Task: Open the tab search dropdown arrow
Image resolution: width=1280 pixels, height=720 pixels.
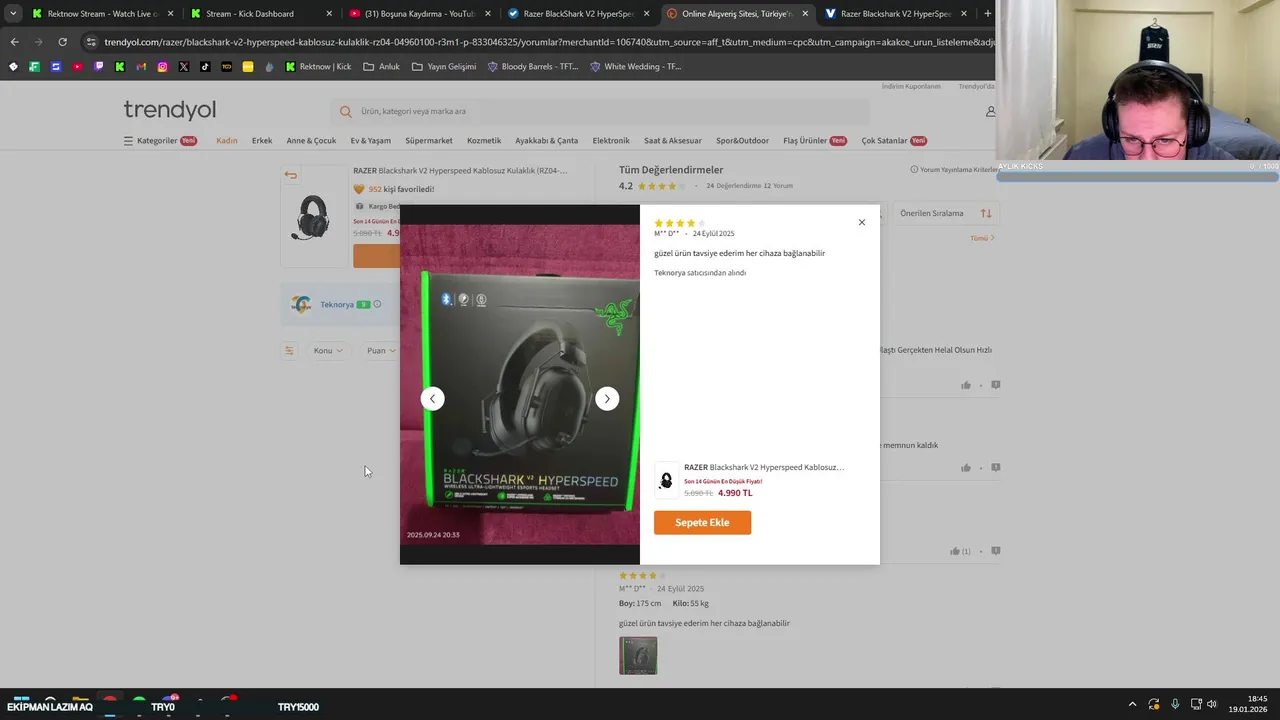Action: point(13,14)
